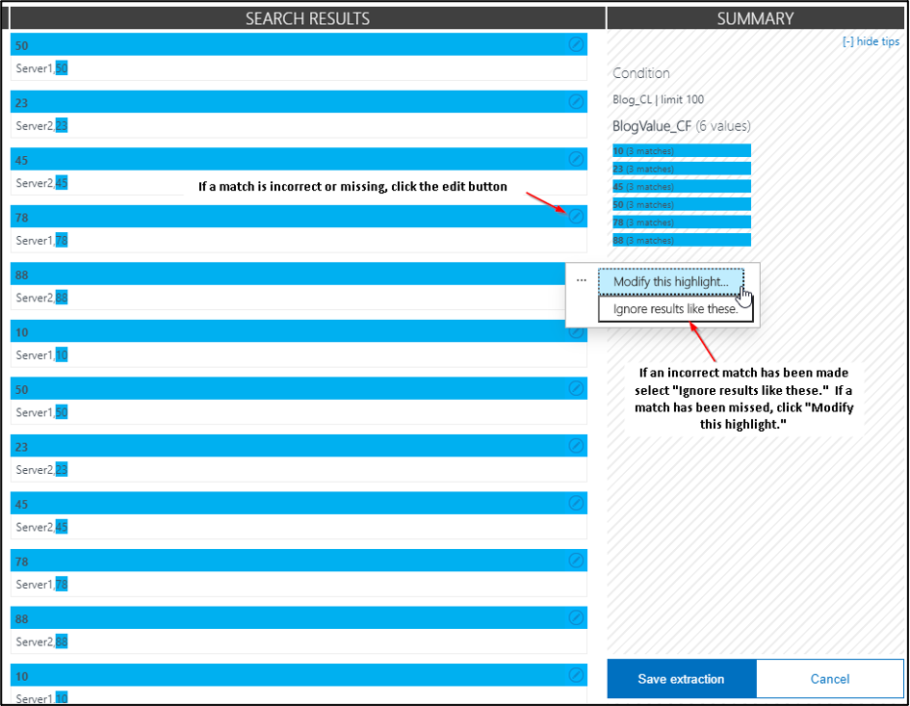Select the '10 (3 matches)' summary bar

pyautogui.click(x=680, y=150)
